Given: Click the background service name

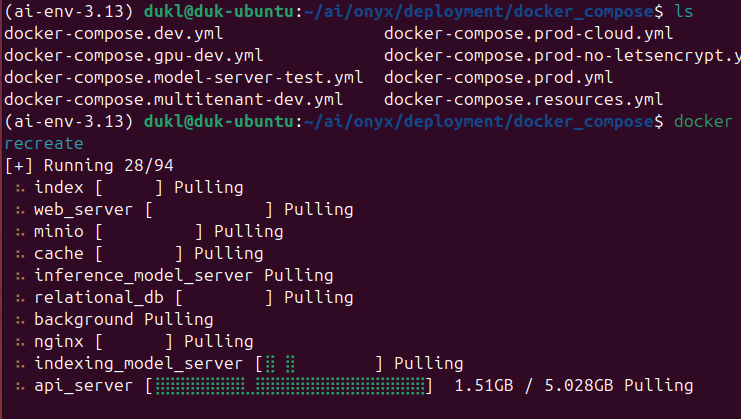Looking at the screenshot, I should pos(83,319).
